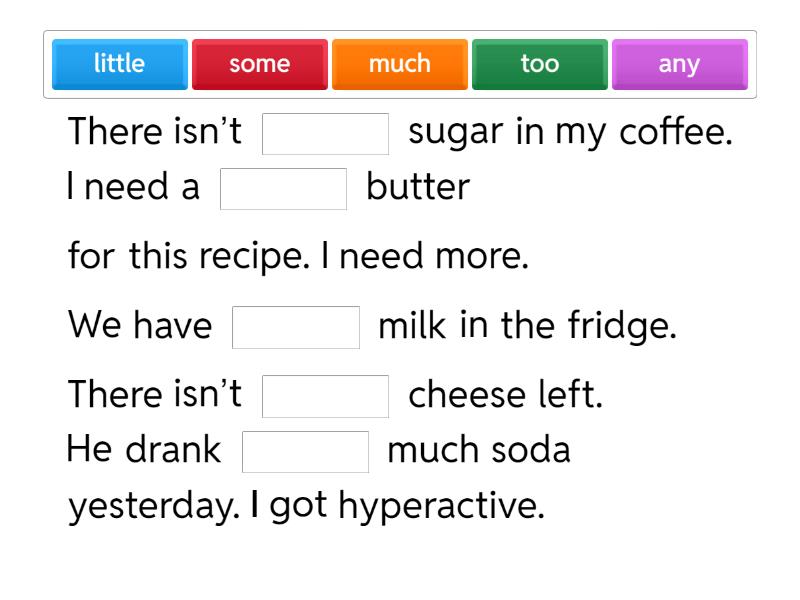Viewport: 800px width, 600px height.
Task: Pick the red 'some' word tile
Action: click(259, 64)
